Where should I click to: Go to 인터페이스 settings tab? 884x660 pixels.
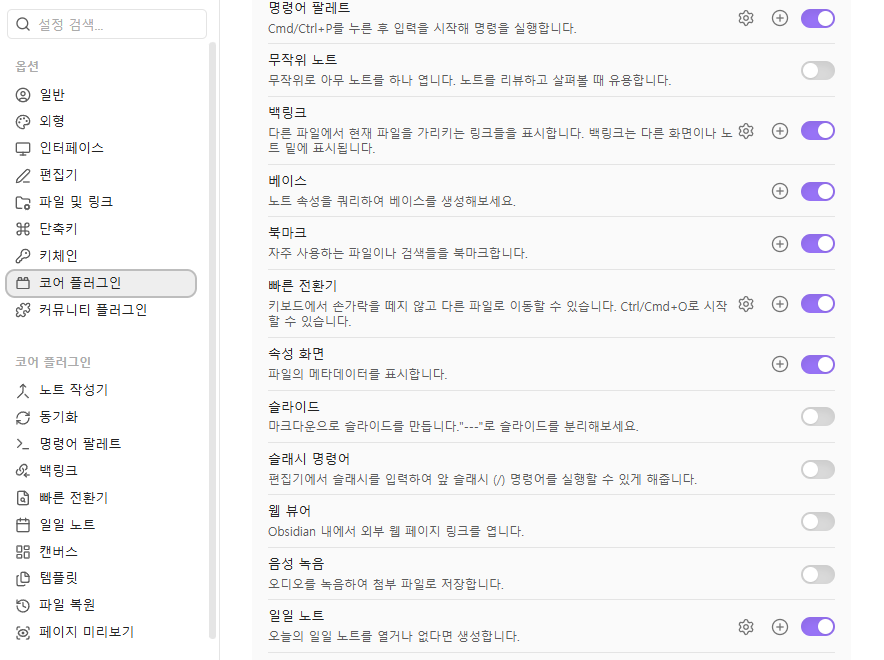(101, 148)
